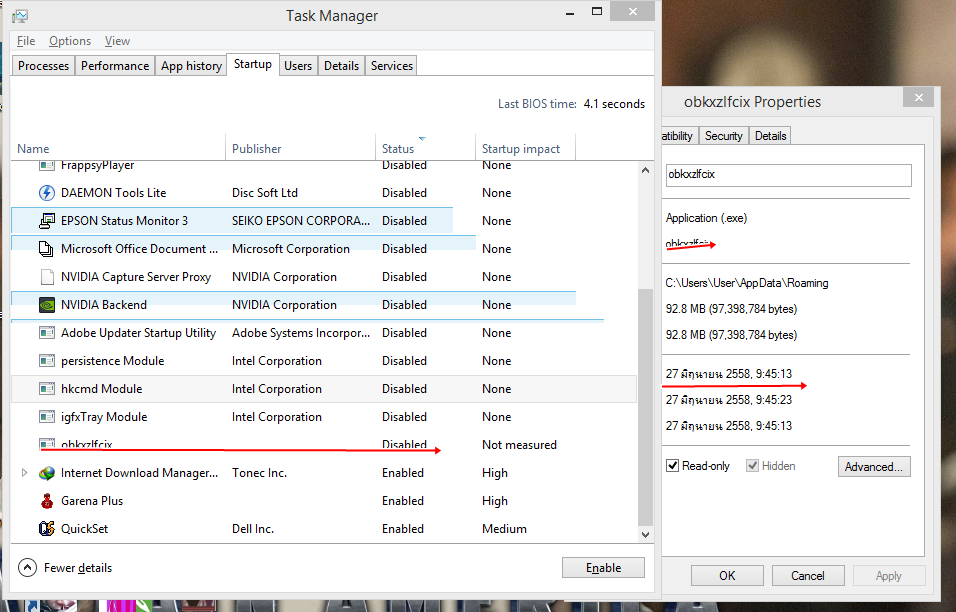Click the NVIDIA Capture Server Proxy file icon
The width and height of the screenshot is (956, 612).
pyautogui.click(x=47, y=277)
